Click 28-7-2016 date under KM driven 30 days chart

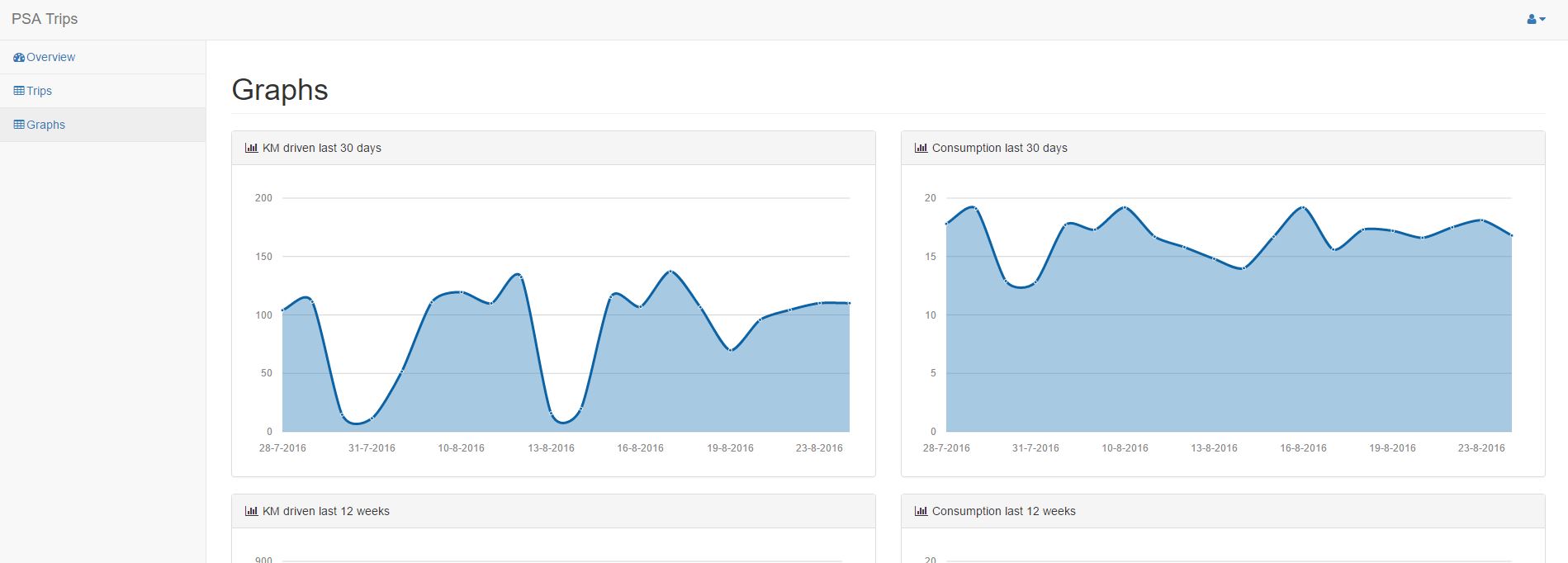pos(282,448)
